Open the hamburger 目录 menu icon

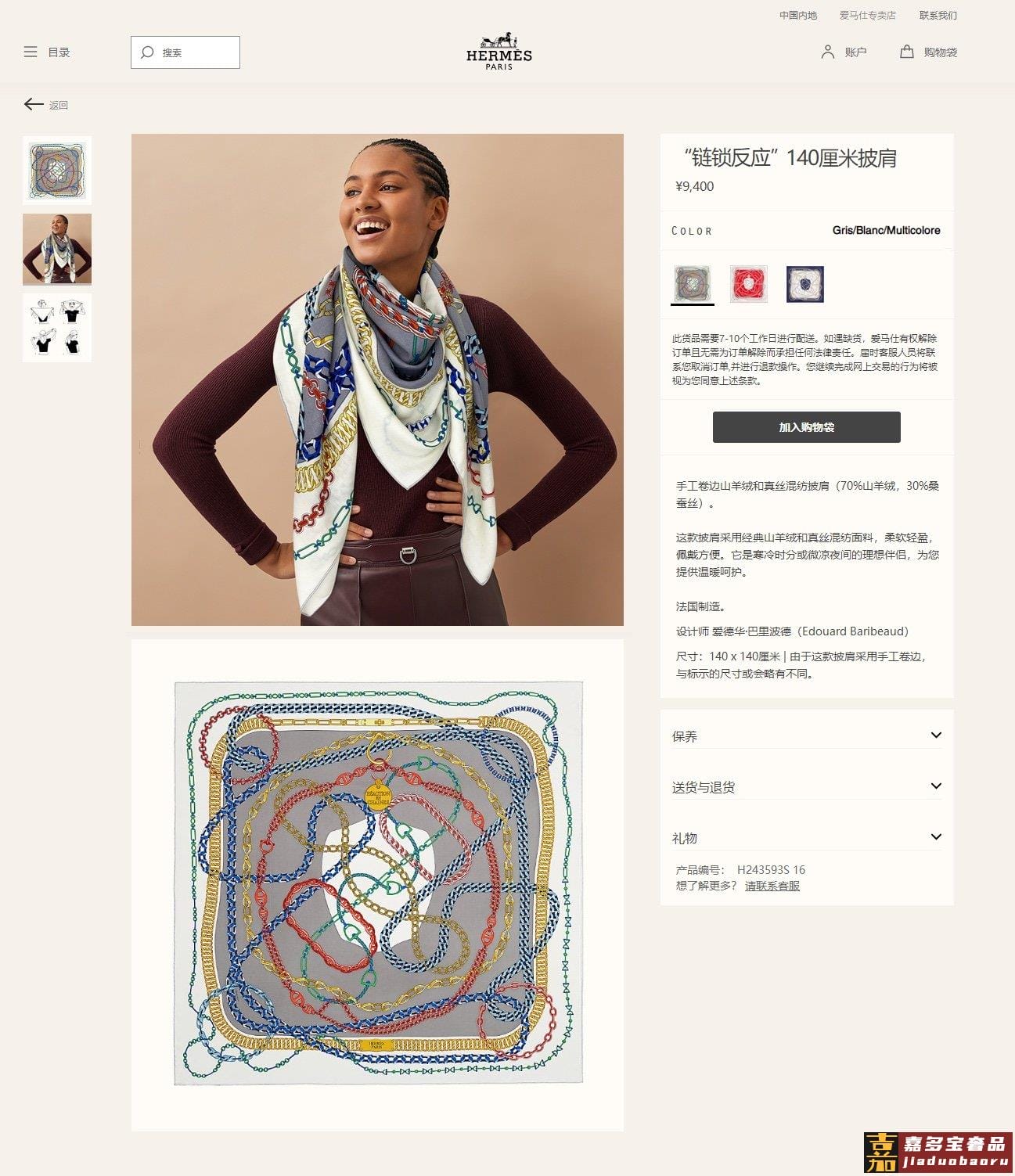[x=31, y=52]
